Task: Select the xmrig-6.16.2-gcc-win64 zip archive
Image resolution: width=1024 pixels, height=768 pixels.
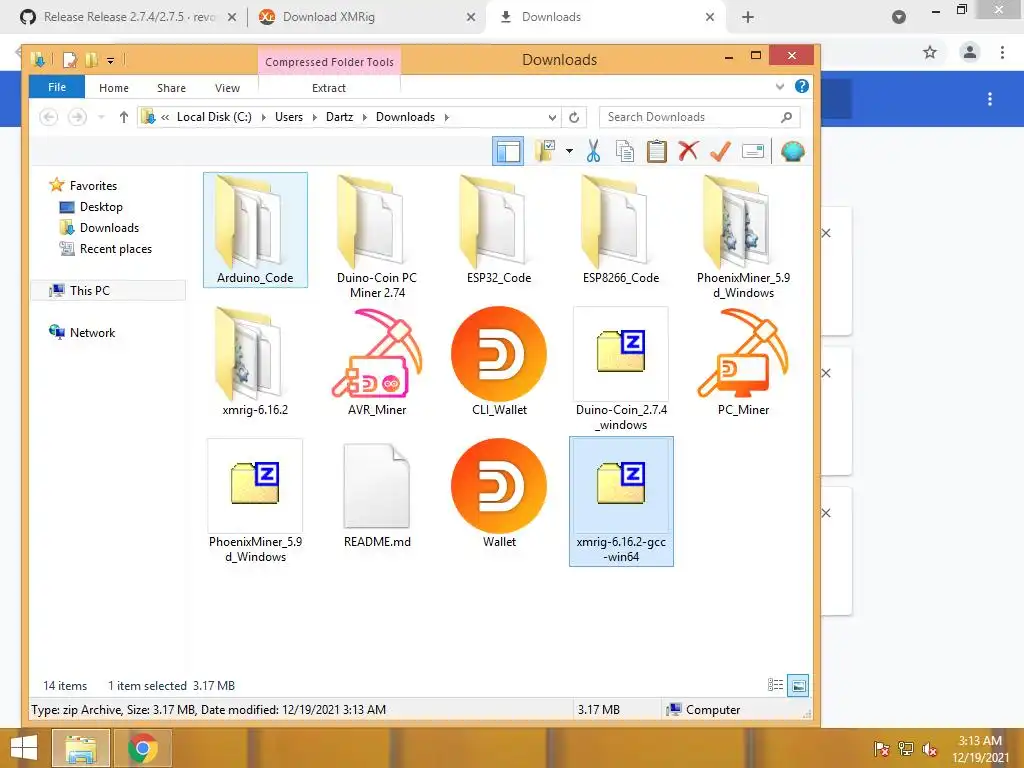Action: click(621, 501)
